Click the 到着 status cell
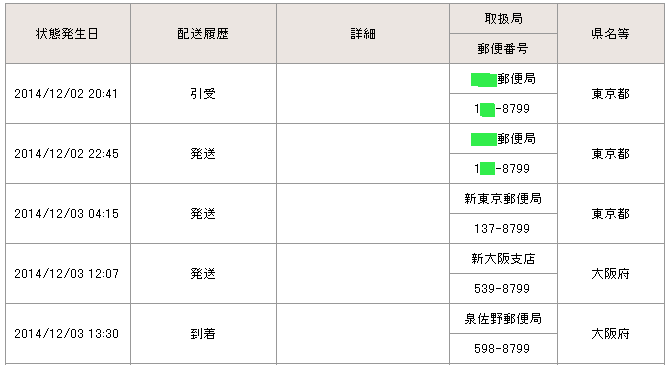 pyautogui.click(x=203, y=334)
